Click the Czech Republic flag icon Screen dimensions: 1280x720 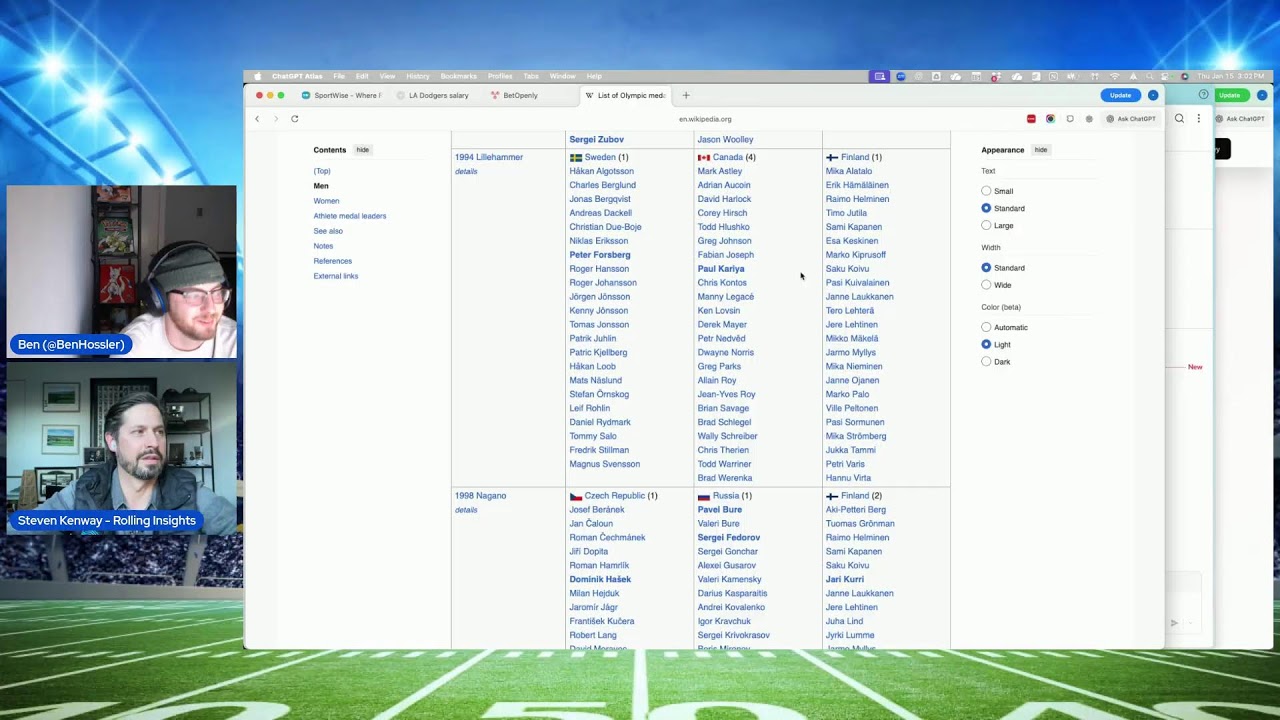[x=576, y=496]
